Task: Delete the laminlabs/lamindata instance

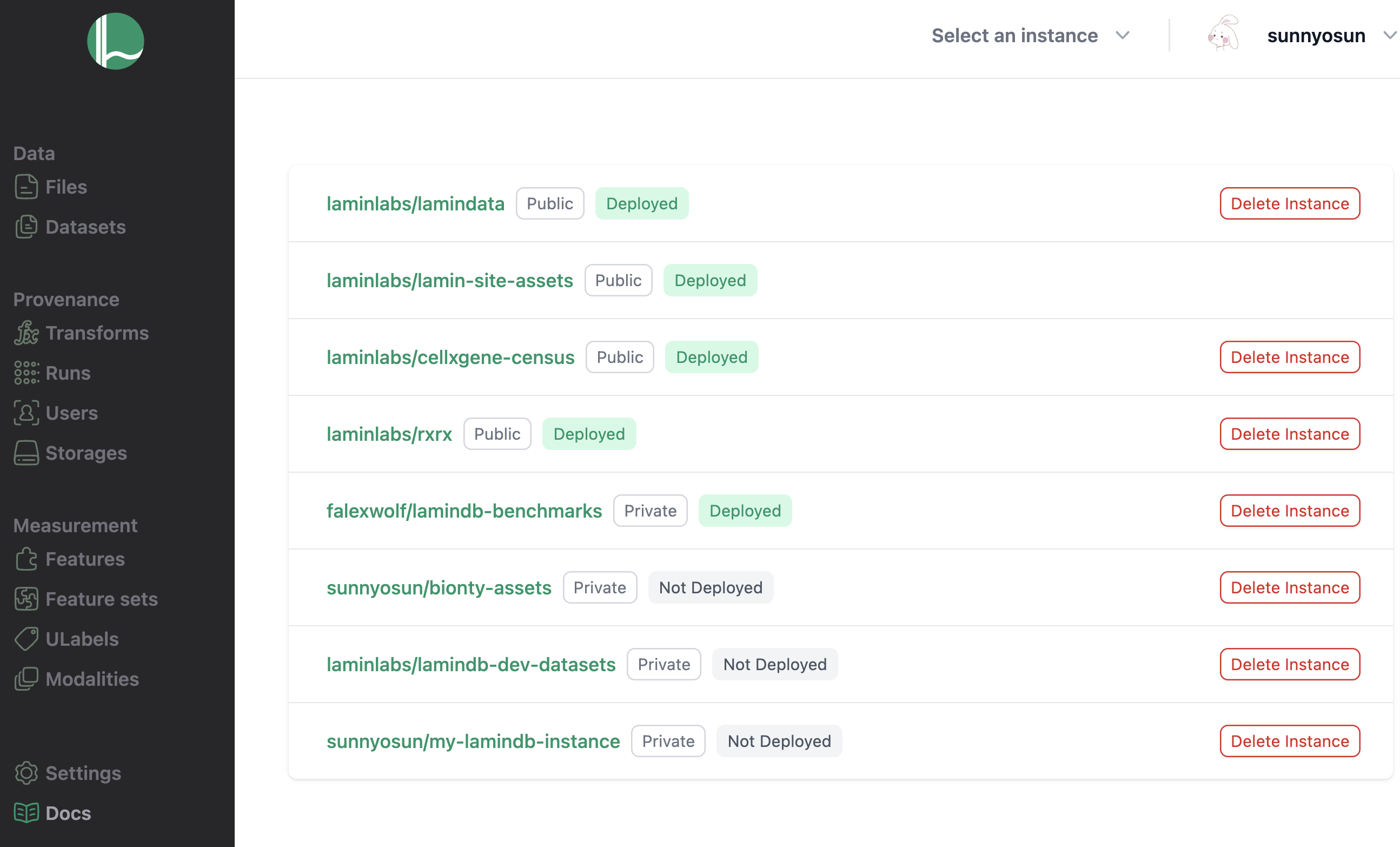Action: [1289, 203]
